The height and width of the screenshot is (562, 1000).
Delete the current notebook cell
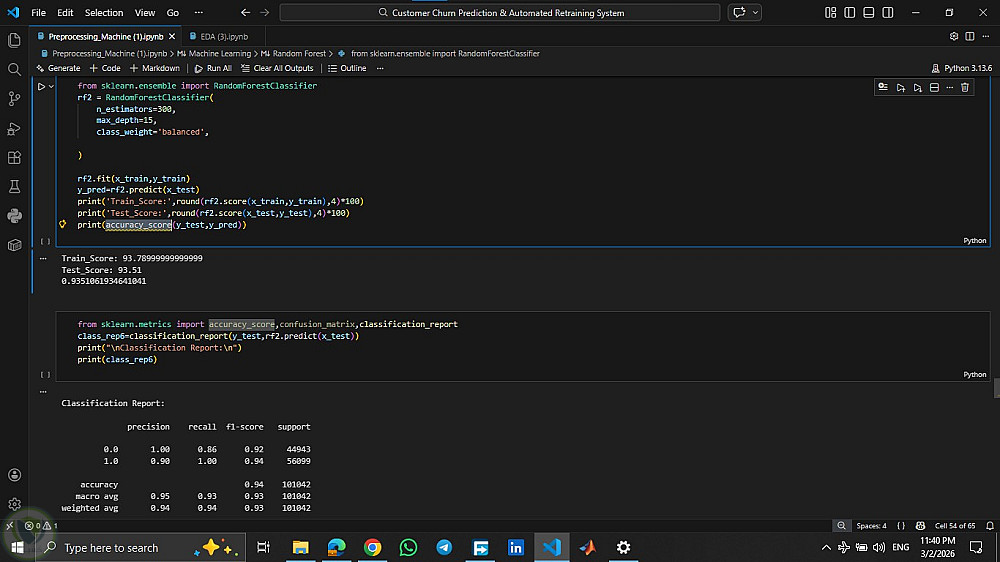964,88
